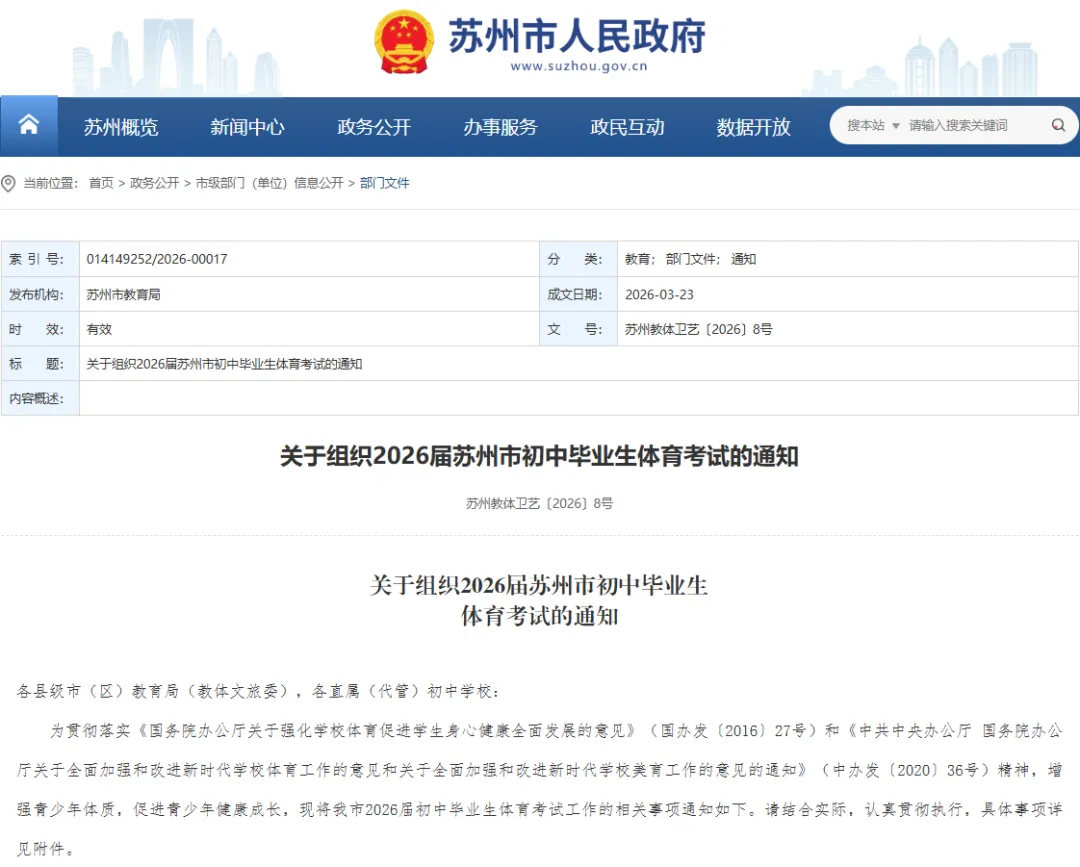
Task: Click the national emblem logo at the top
Action: click(404, 42)
